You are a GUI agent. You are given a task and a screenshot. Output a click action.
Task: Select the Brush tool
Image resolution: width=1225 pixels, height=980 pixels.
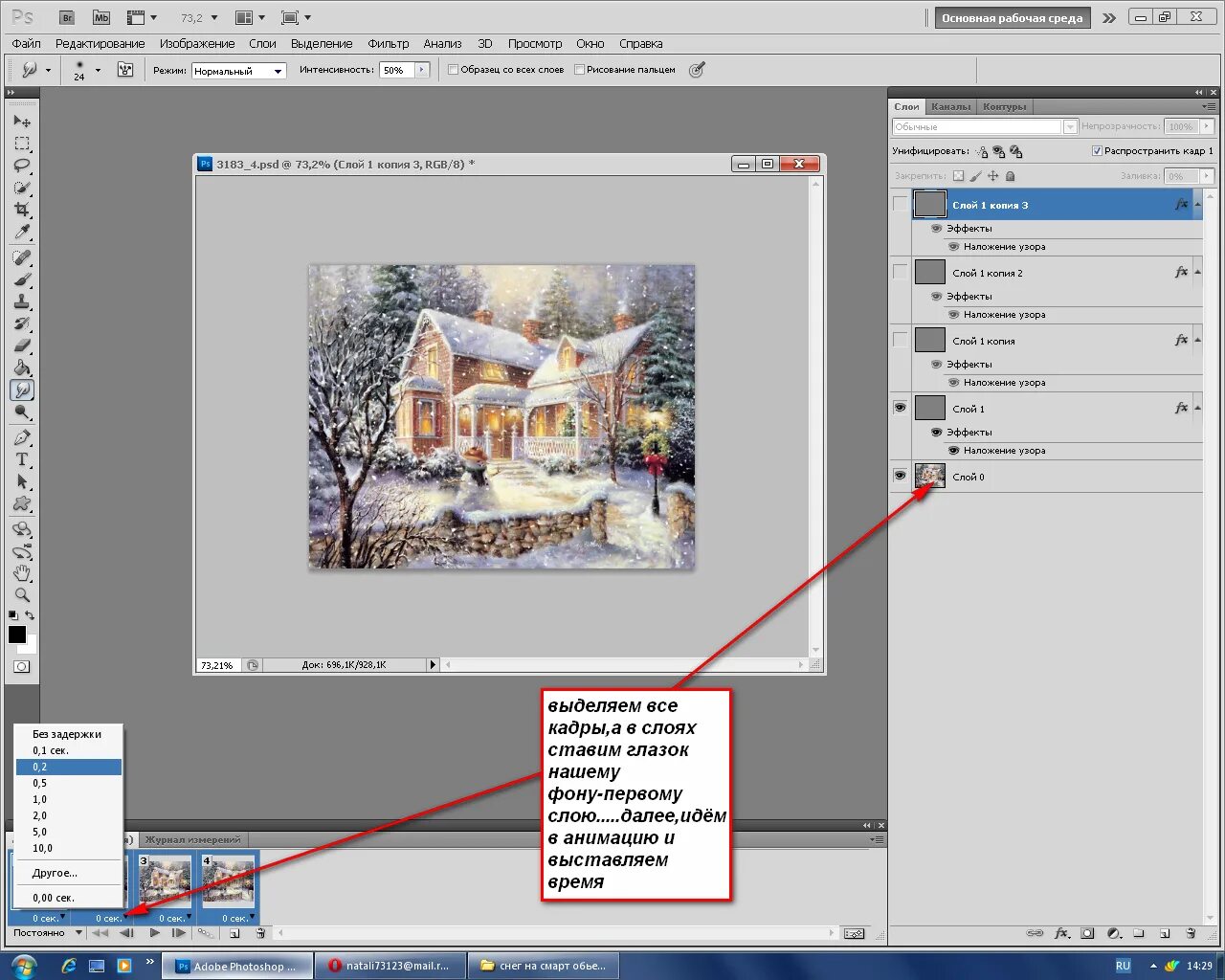coord(22,279)
